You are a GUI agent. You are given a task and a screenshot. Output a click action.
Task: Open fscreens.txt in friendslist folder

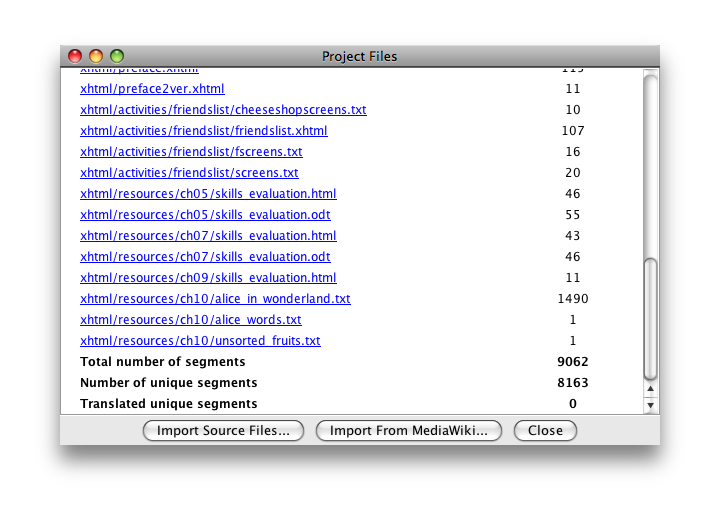coord(191,152)
